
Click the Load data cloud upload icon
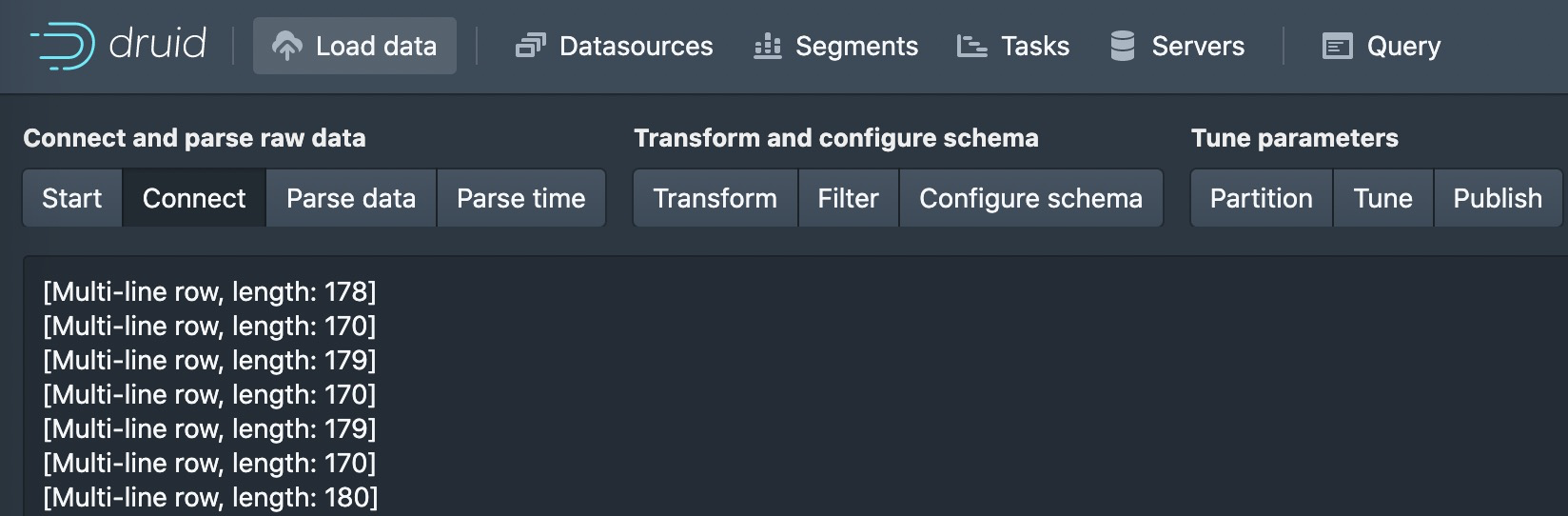(x=286, y=46)
